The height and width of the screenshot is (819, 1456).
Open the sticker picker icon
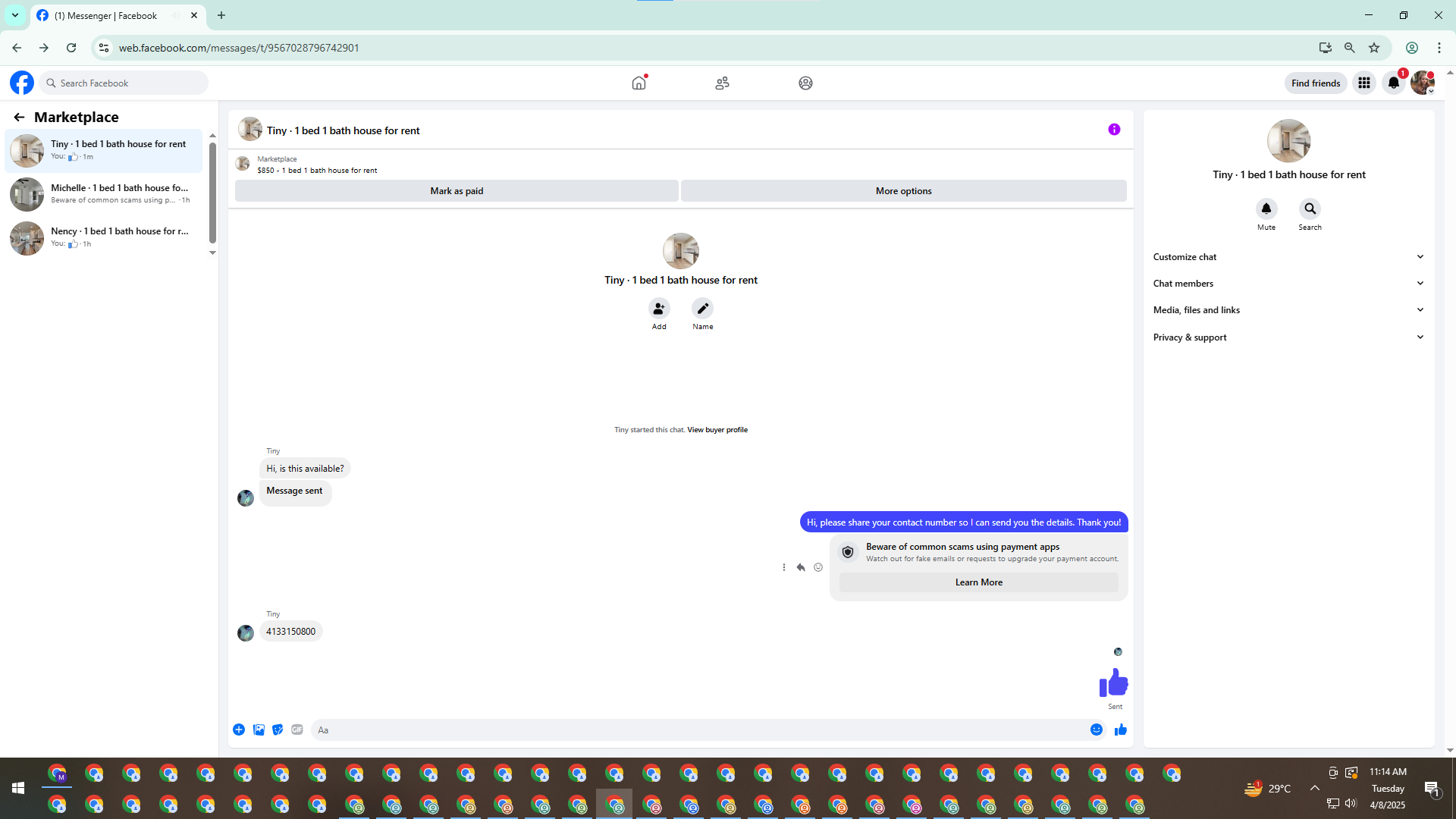point(278,730)
